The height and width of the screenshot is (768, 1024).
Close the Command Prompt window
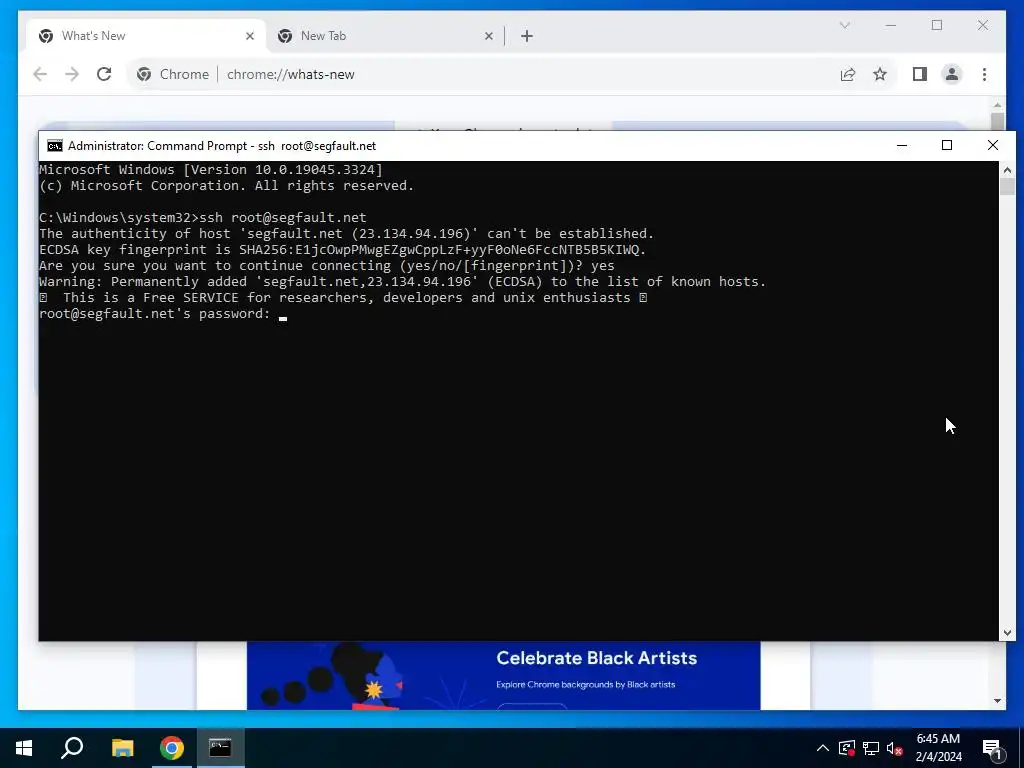pos(993,145)
